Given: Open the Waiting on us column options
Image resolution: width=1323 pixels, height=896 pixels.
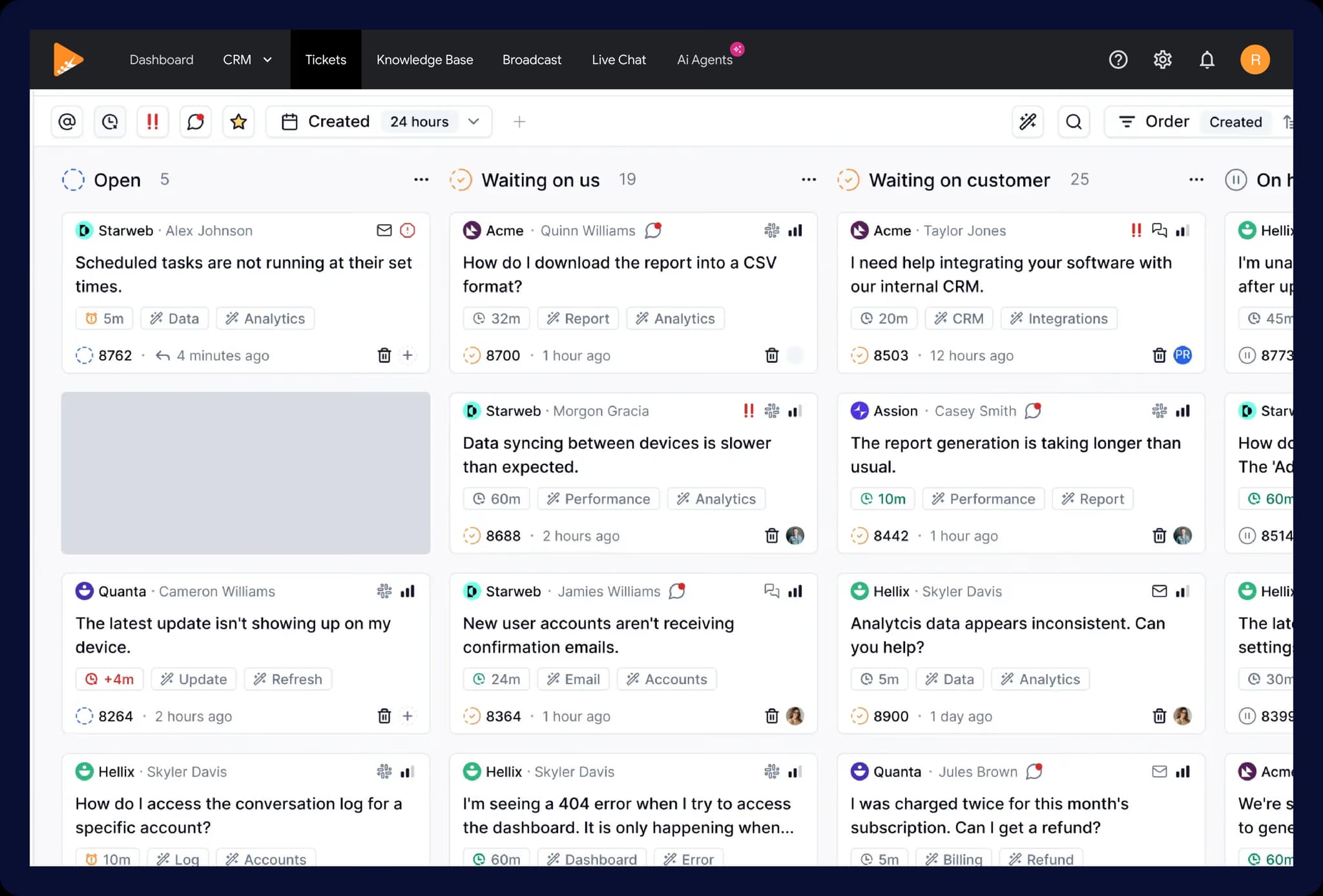Looking at the screenshot, I should (x=809, y=180).
